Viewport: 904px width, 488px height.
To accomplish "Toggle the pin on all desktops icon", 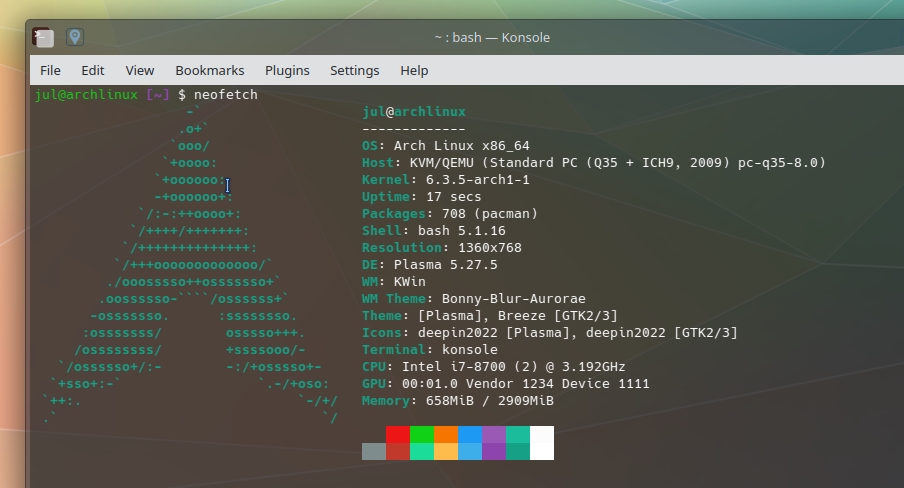I will [x=75, y=38].
